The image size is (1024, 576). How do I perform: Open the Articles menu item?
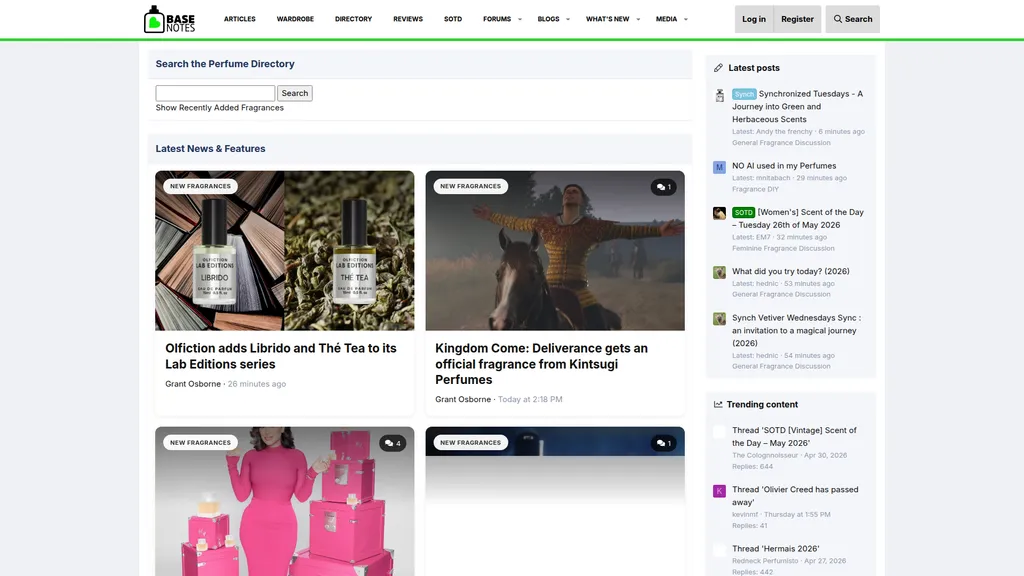pos(240,19)
